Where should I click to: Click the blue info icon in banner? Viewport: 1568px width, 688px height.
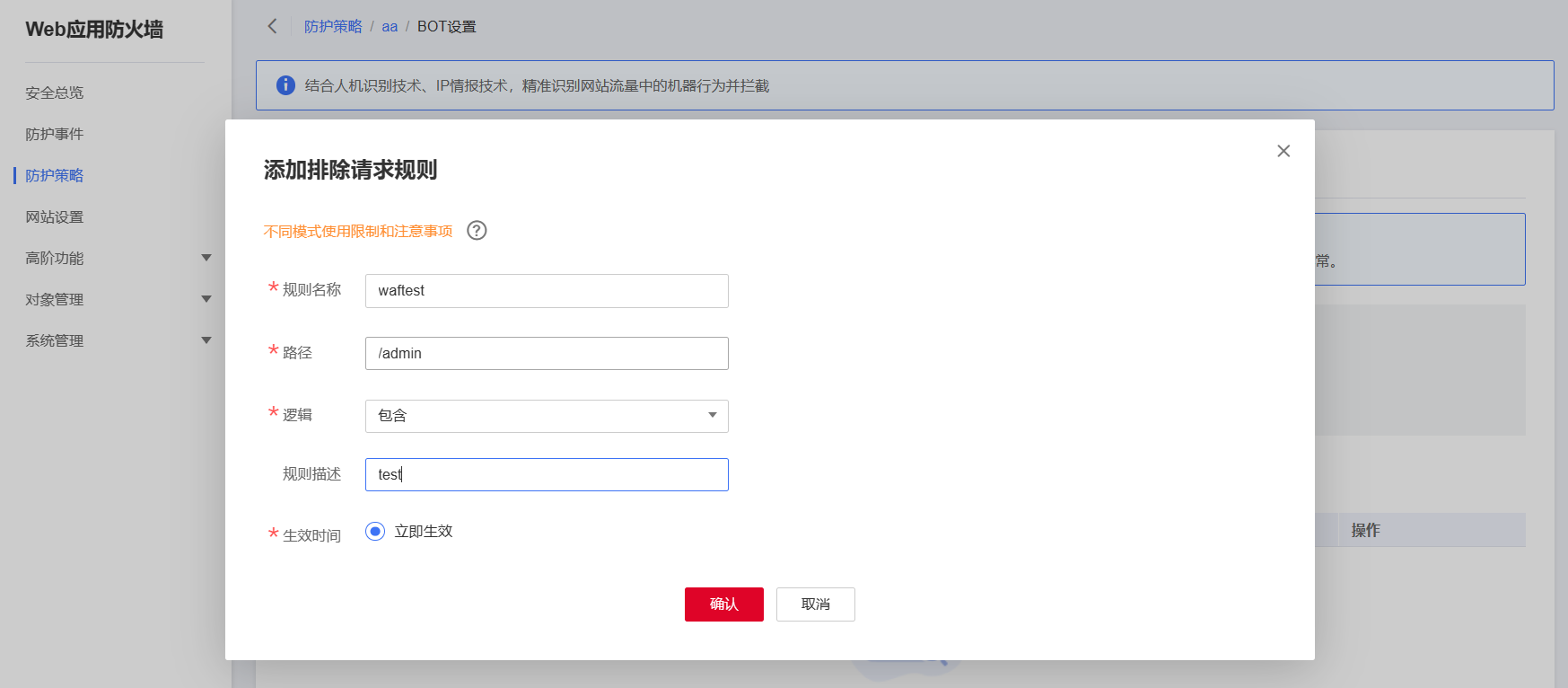pos(285,85)
